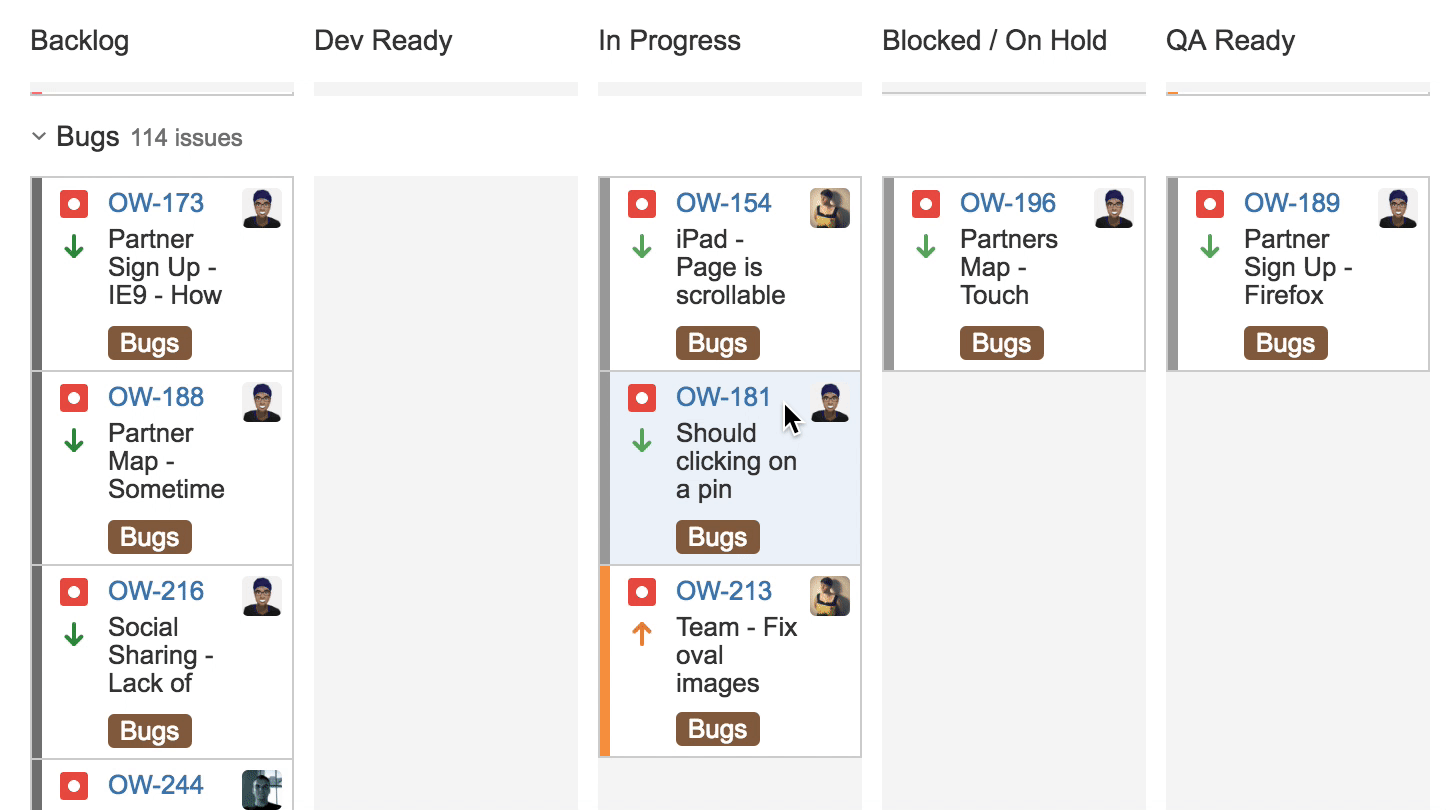Viewport: 1446px width, 810px height.
Task: Click the assignee avatar on OW-244
Action: click(x=262, y=790)
